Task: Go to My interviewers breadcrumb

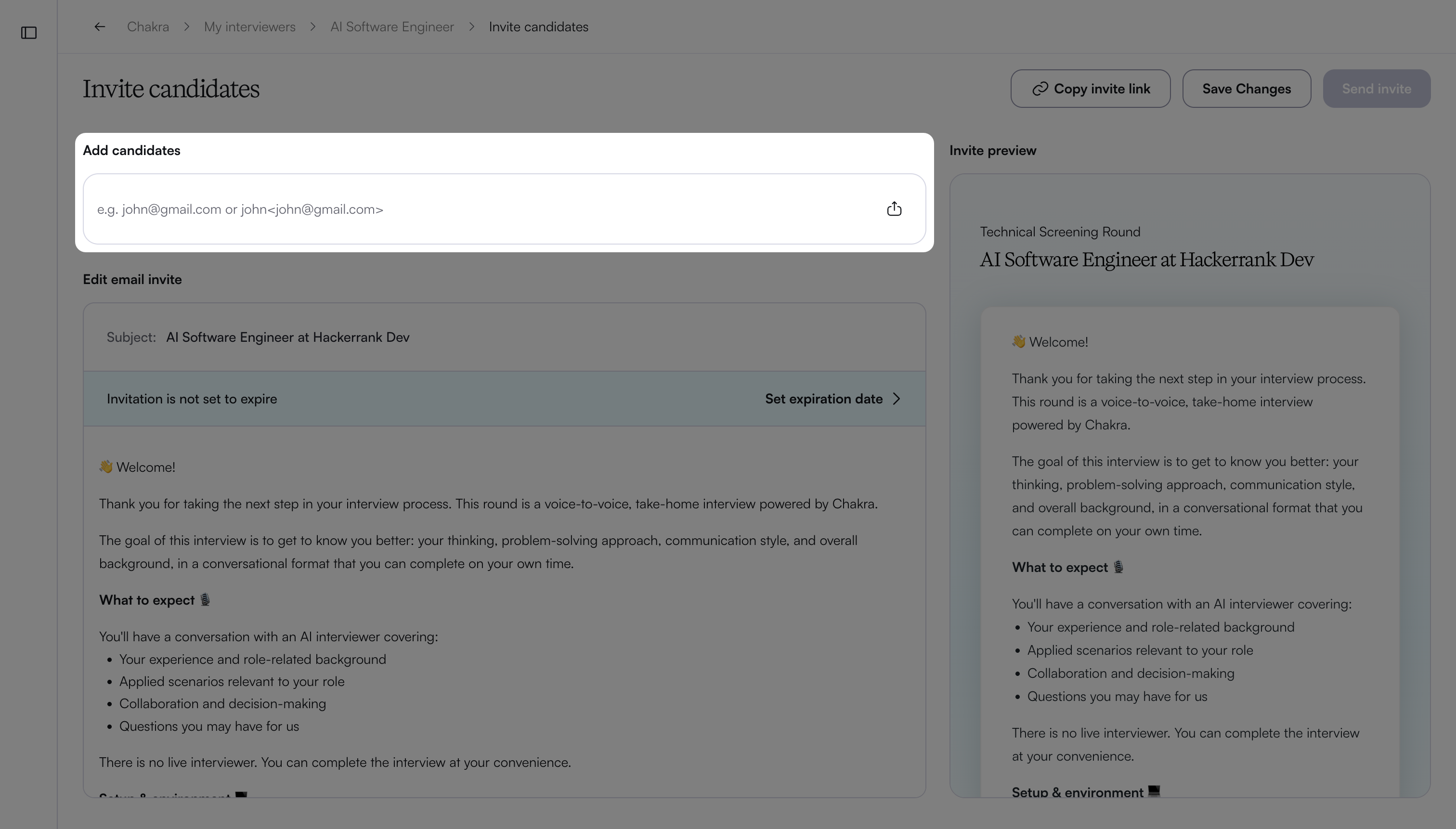Action: pos(249,27)
